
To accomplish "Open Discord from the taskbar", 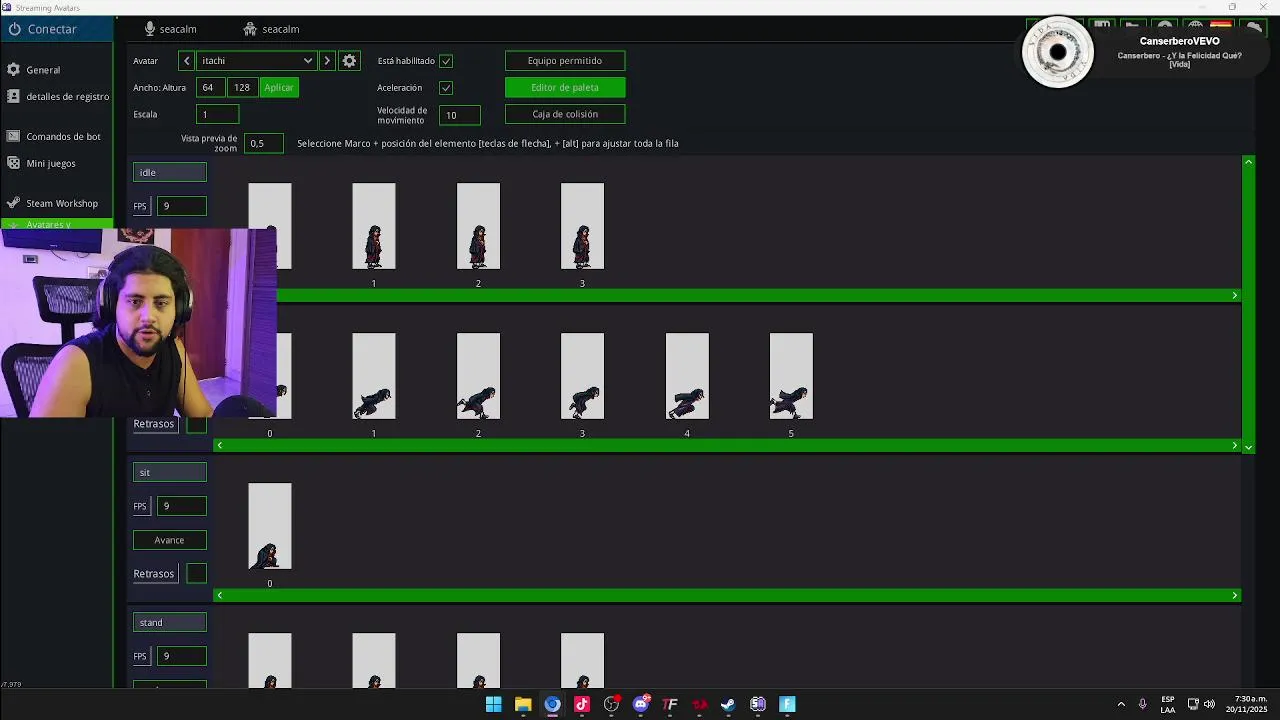I will pyautogui.click(x=641, y=704).
